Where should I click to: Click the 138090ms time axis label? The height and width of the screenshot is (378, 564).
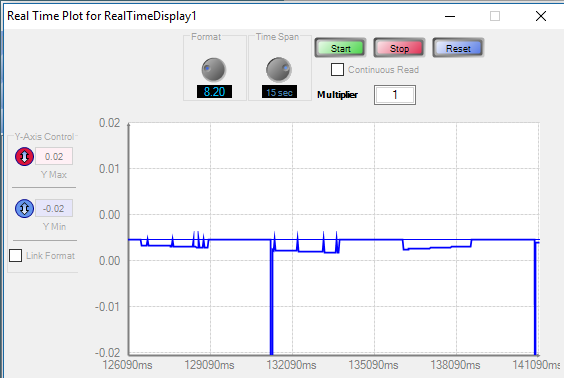coord(455,365)
